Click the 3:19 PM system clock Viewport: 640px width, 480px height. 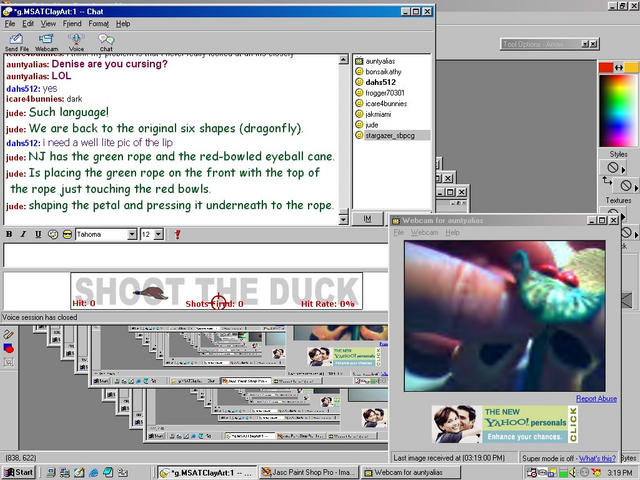tap(619, 473)
